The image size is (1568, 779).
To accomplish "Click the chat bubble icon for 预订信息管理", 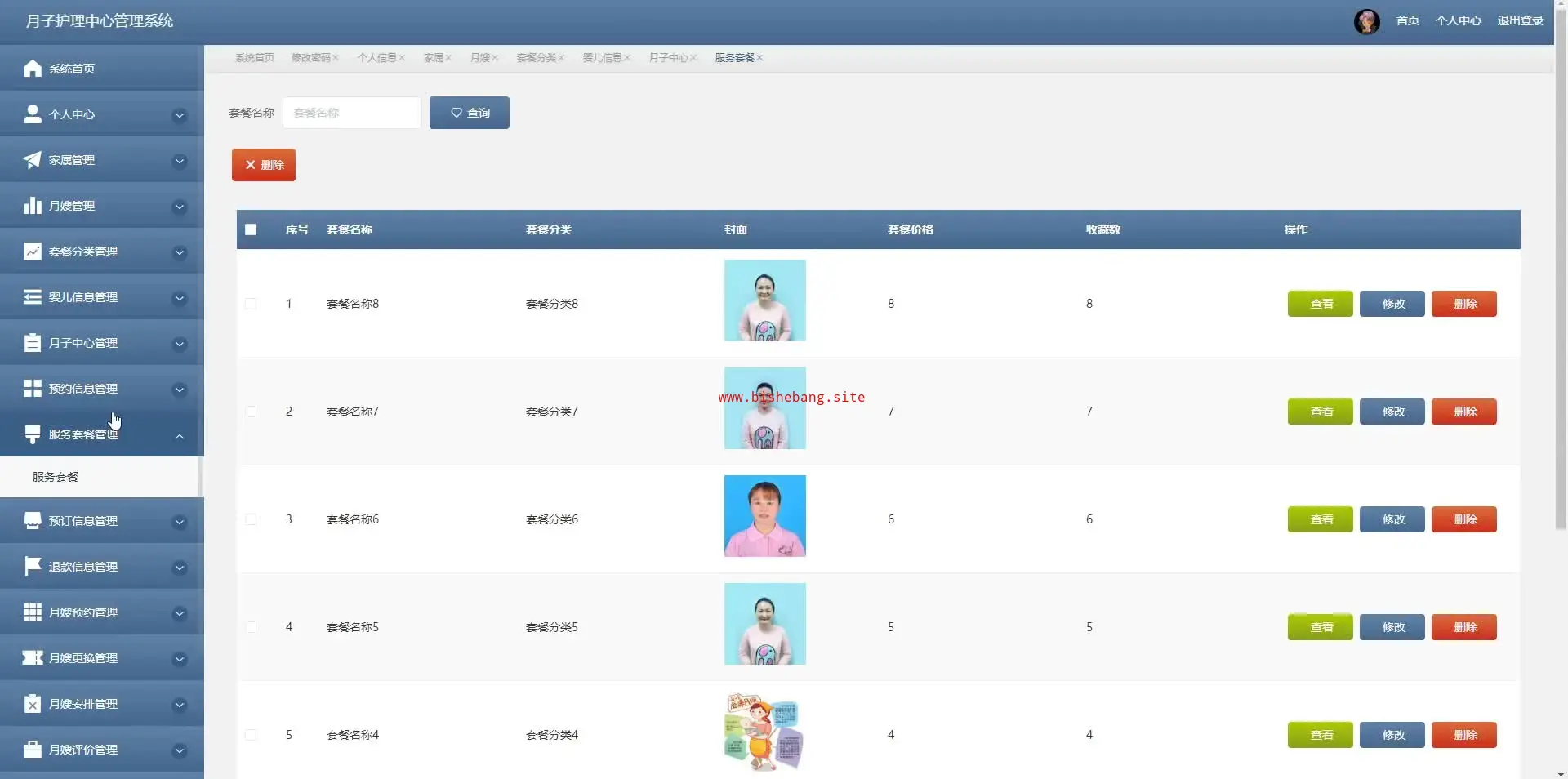I will click(33, 521).
